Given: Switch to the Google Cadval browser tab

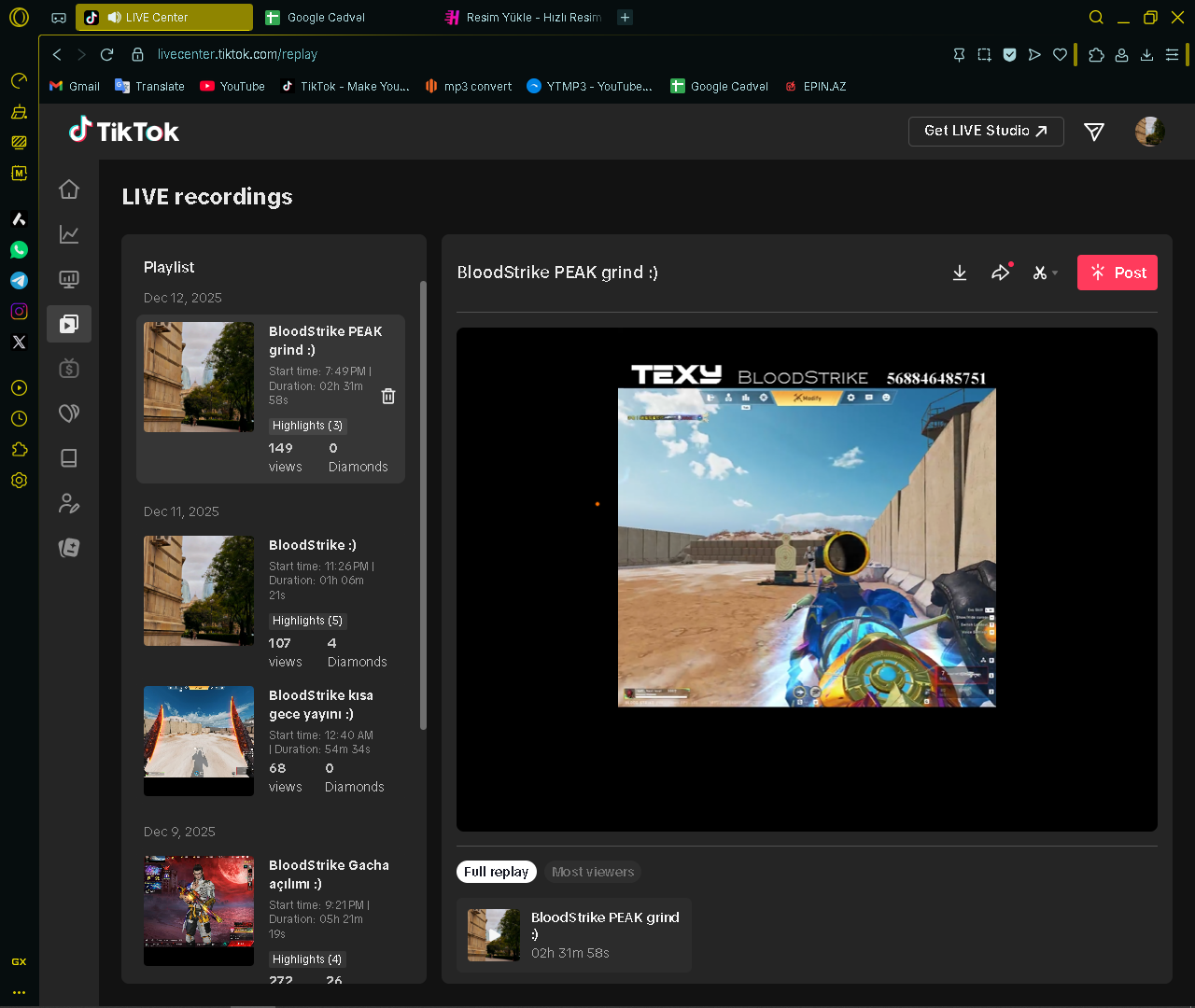Looking at the screenshot, I should click(x=345, y=18).
